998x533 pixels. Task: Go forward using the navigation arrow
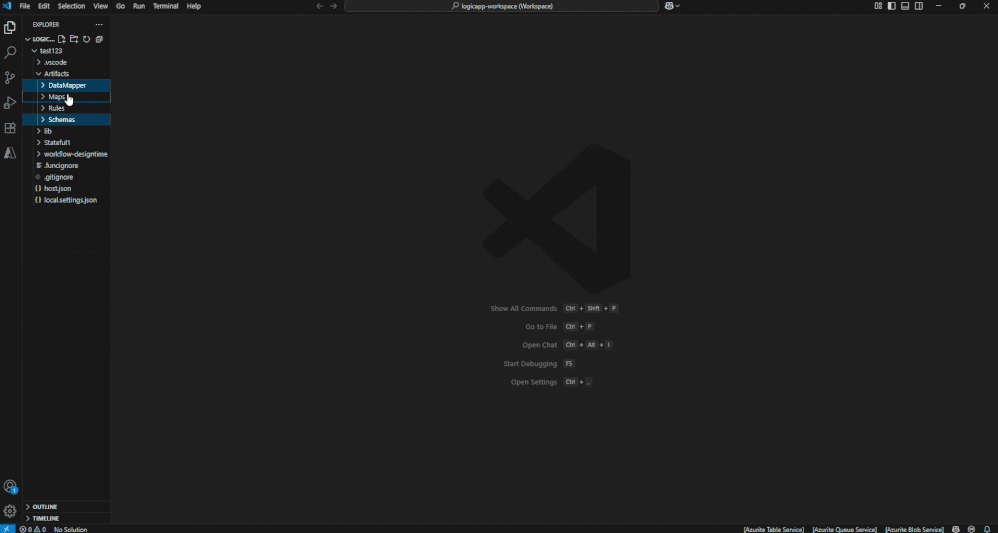tap(334, 6)
